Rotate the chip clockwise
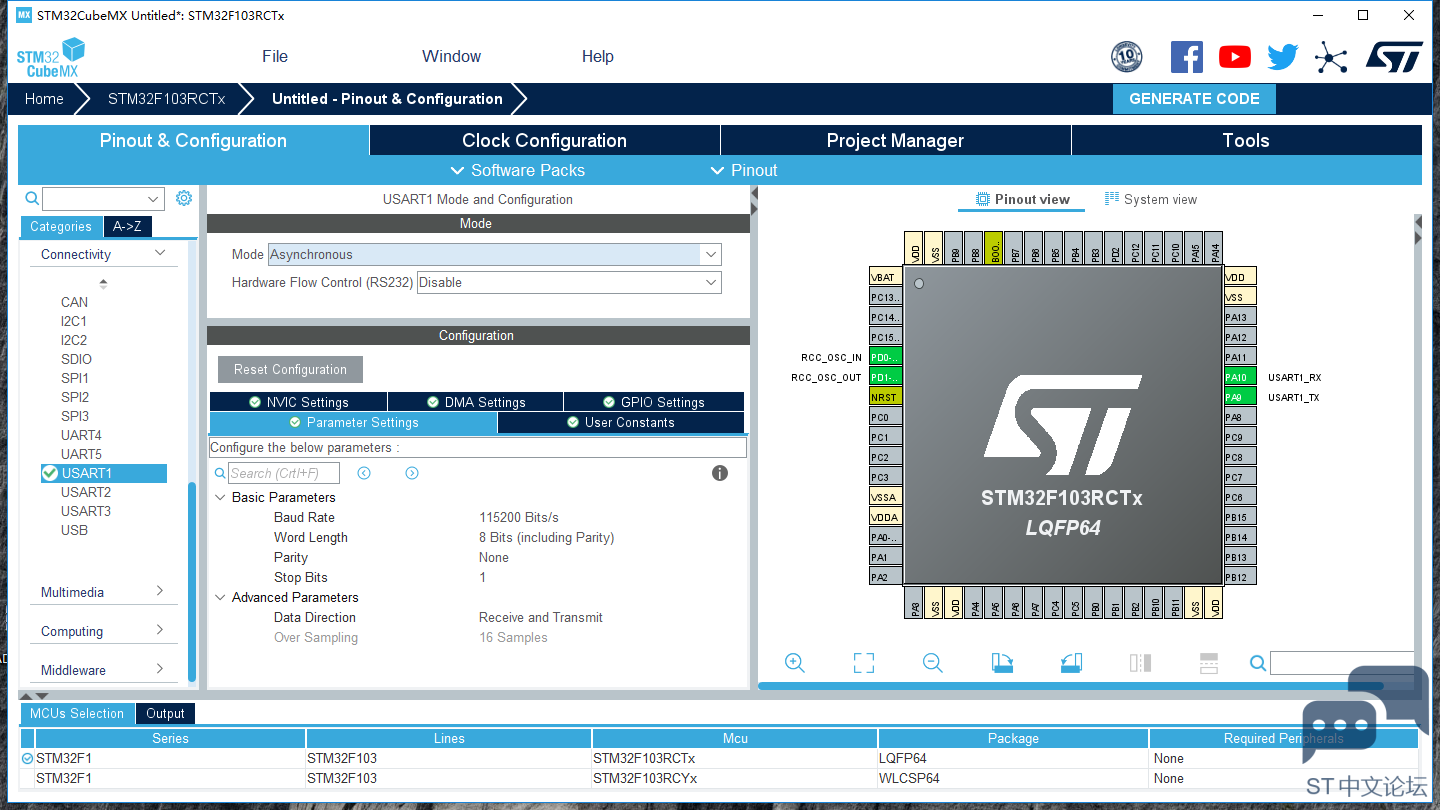 [x=1002, y=663]
